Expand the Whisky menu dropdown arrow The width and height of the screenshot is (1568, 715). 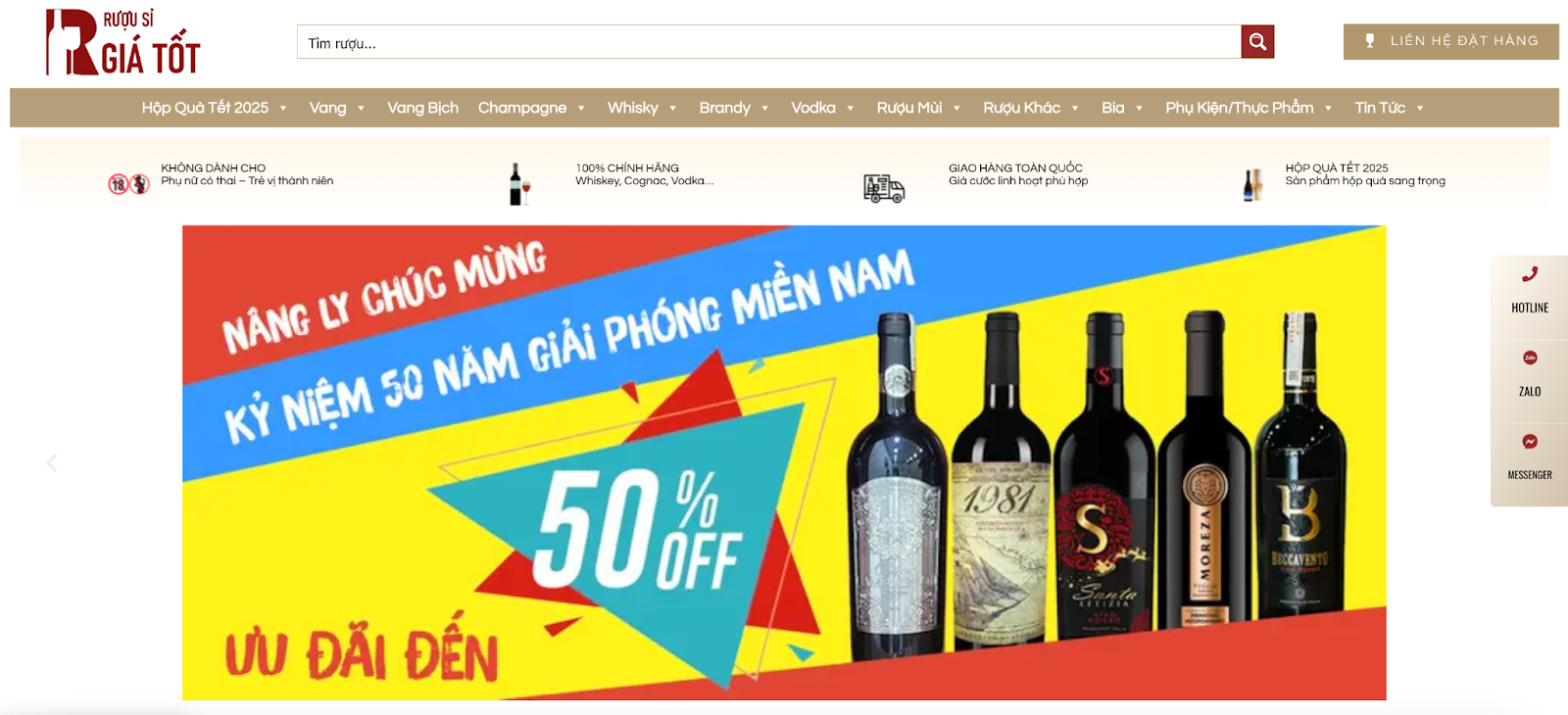tap(673, 109)
